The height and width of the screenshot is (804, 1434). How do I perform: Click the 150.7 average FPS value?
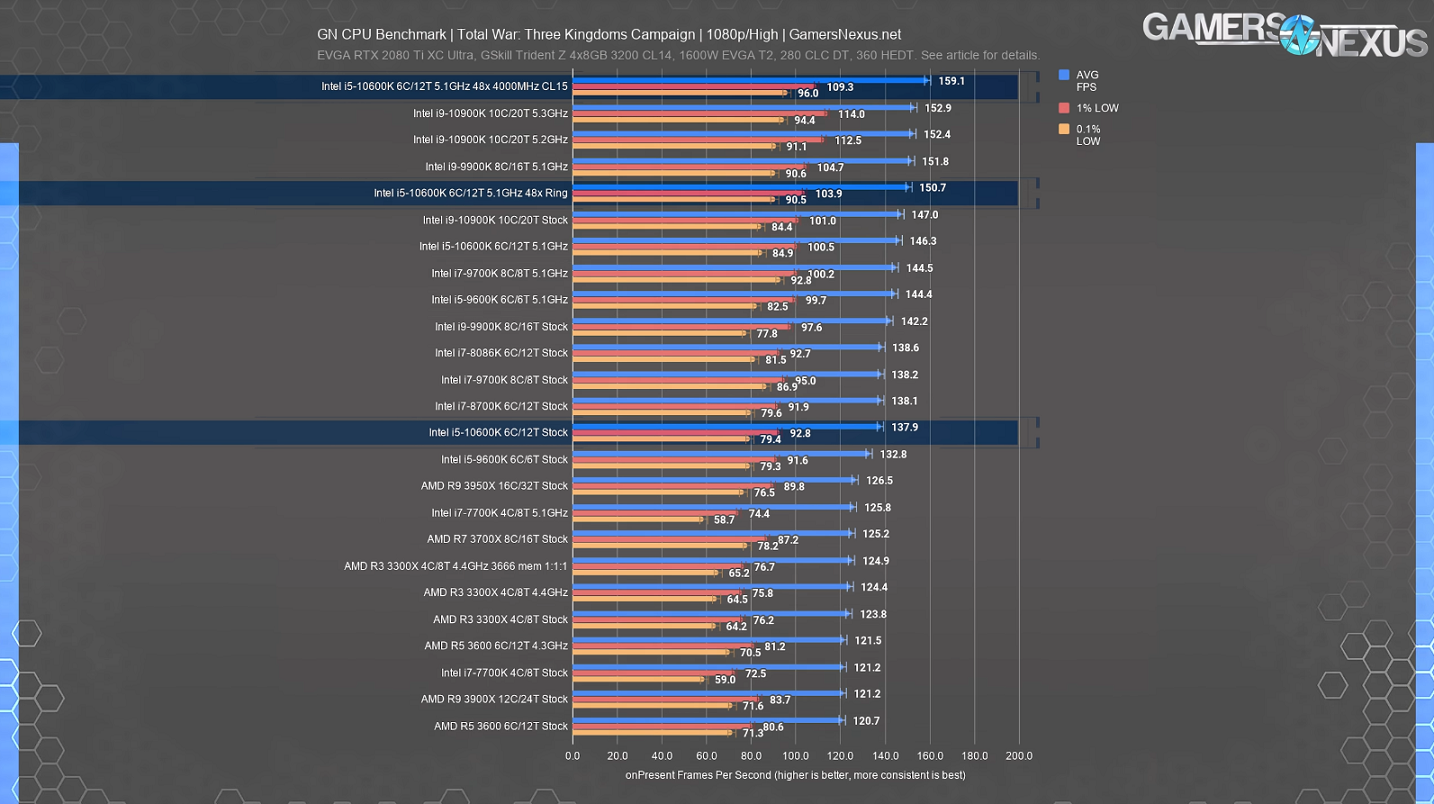click(932, 188)
